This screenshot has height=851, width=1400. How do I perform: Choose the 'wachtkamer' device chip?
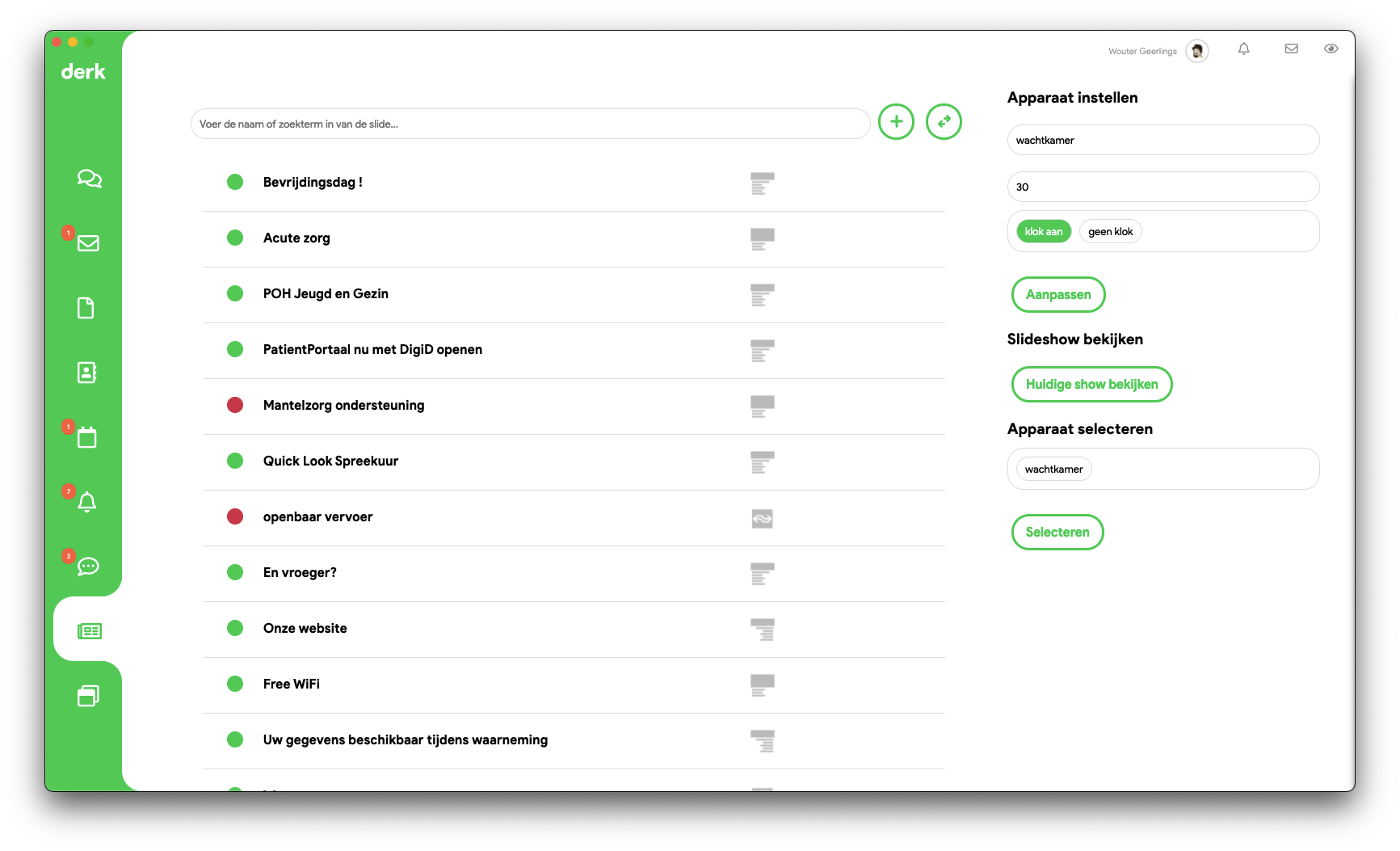point(1053,470)
